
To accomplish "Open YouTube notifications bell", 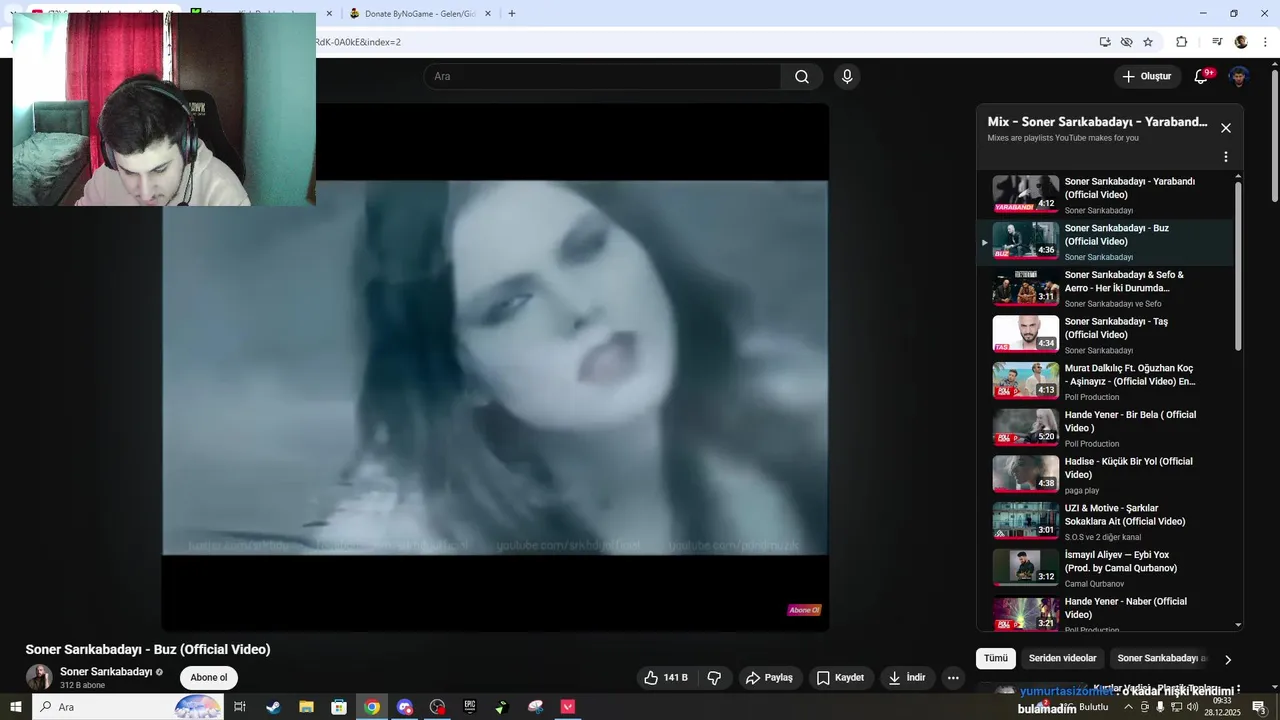I will coord(1201,77).
